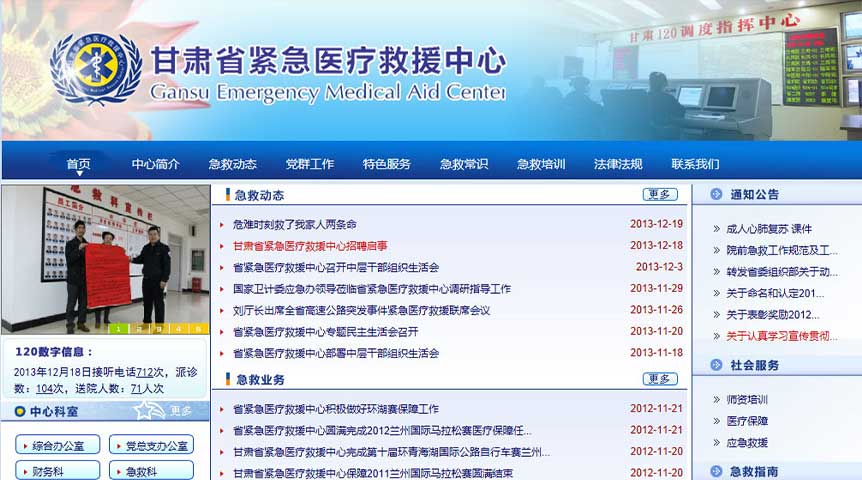
Task: Switch slideshow to slide number 4
Action: click(178, 329)
